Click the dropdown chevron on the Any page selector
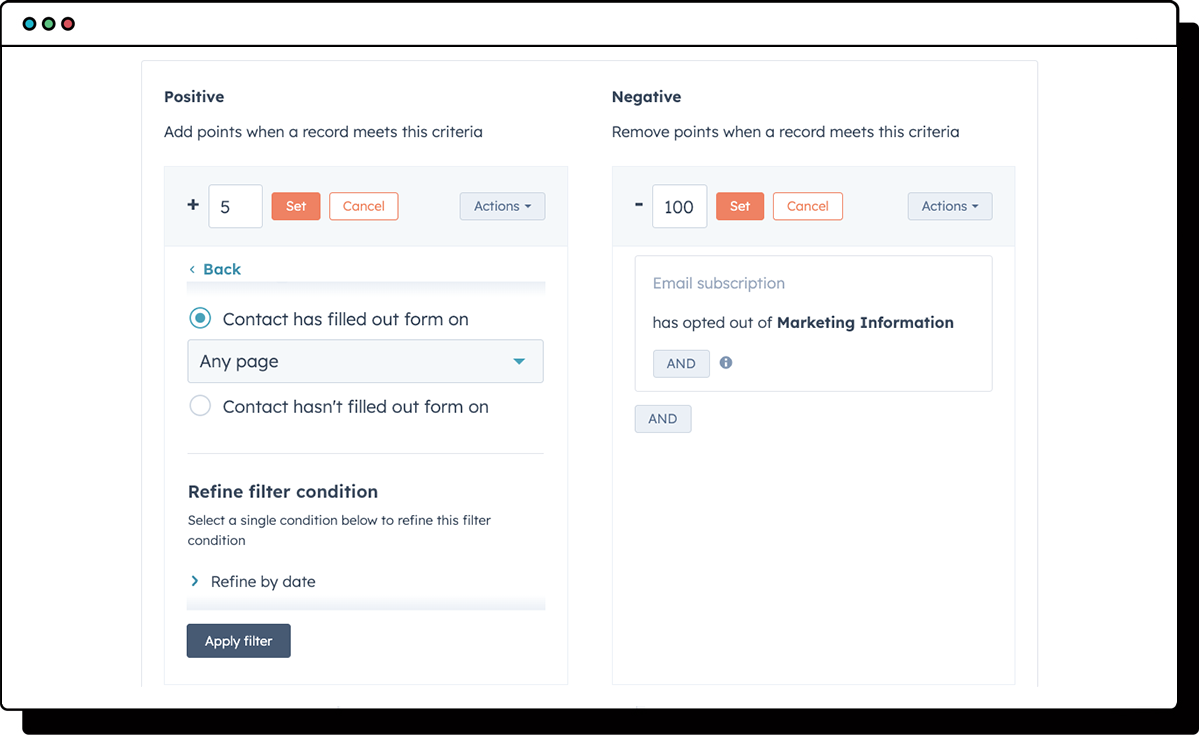1199x735 pixels. (519, 361)
